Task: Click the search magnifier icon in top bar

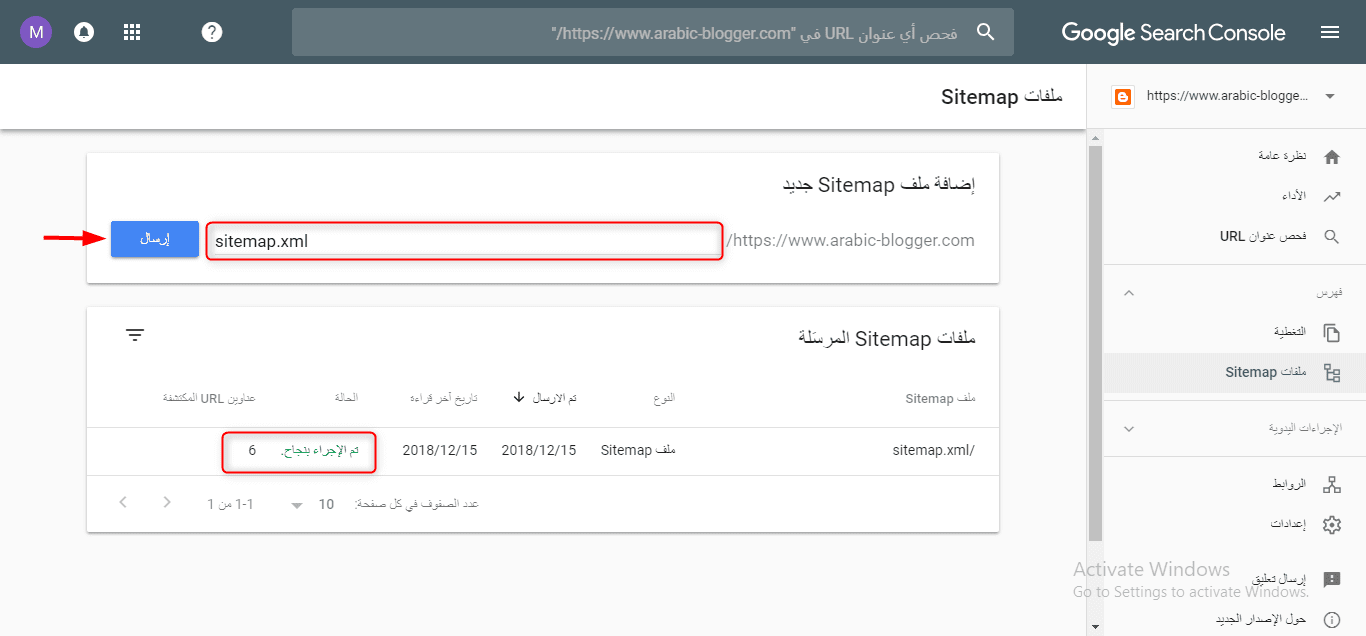Action: (986, 32)
